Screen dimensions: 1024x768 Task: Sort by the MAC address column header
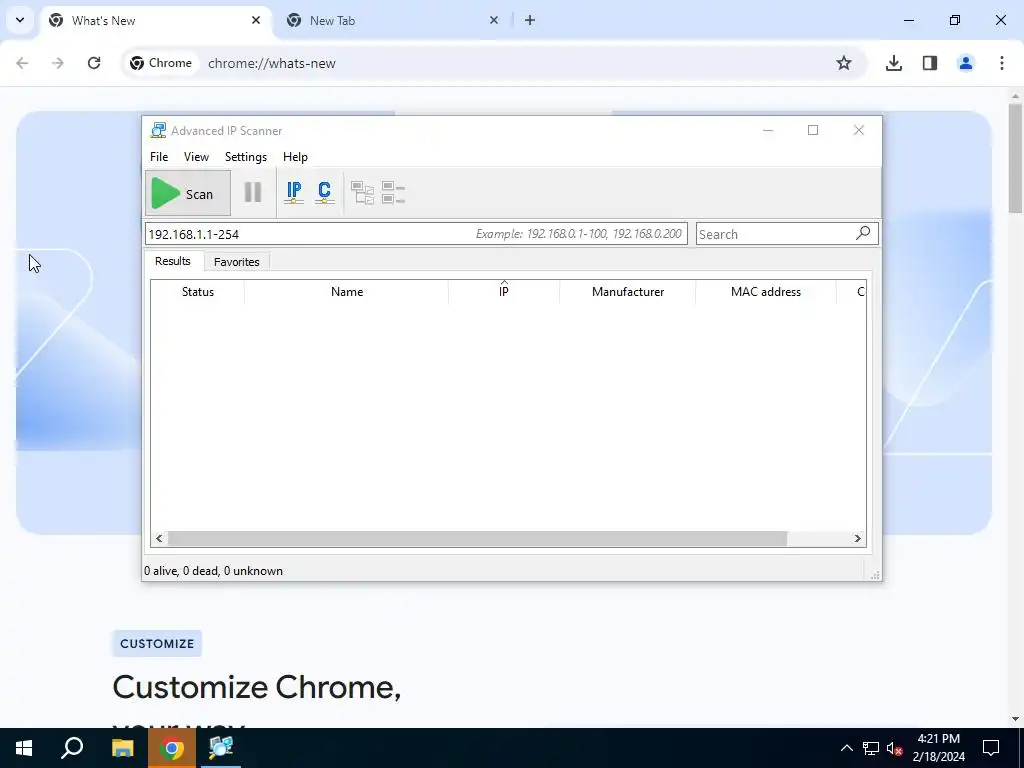pyautogui.click(x=765, y=292)
